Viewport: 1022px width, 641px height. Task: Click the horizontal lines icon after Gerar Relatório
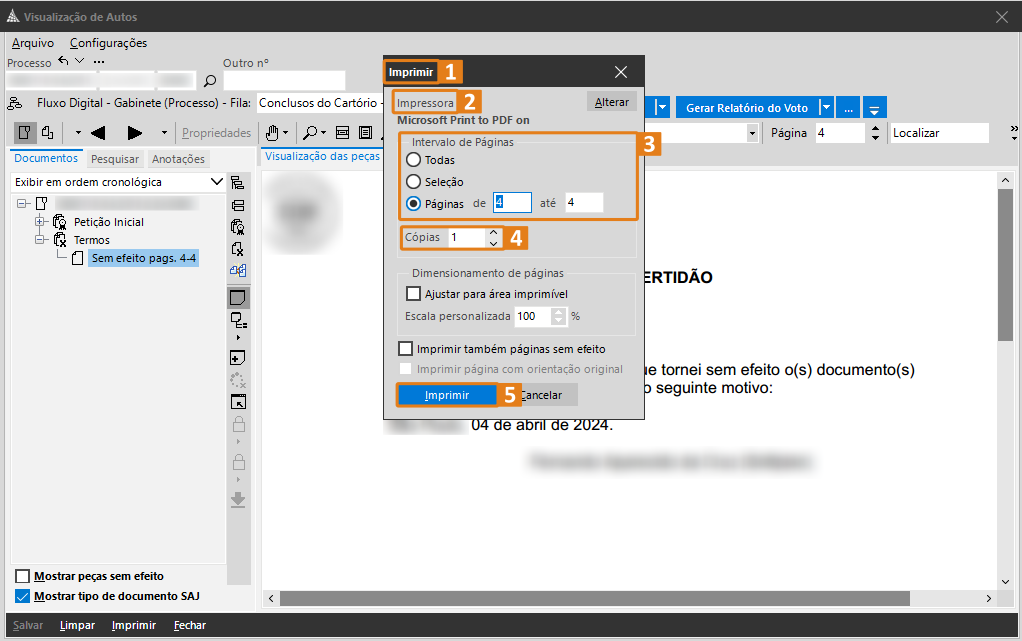pos(874,108)
